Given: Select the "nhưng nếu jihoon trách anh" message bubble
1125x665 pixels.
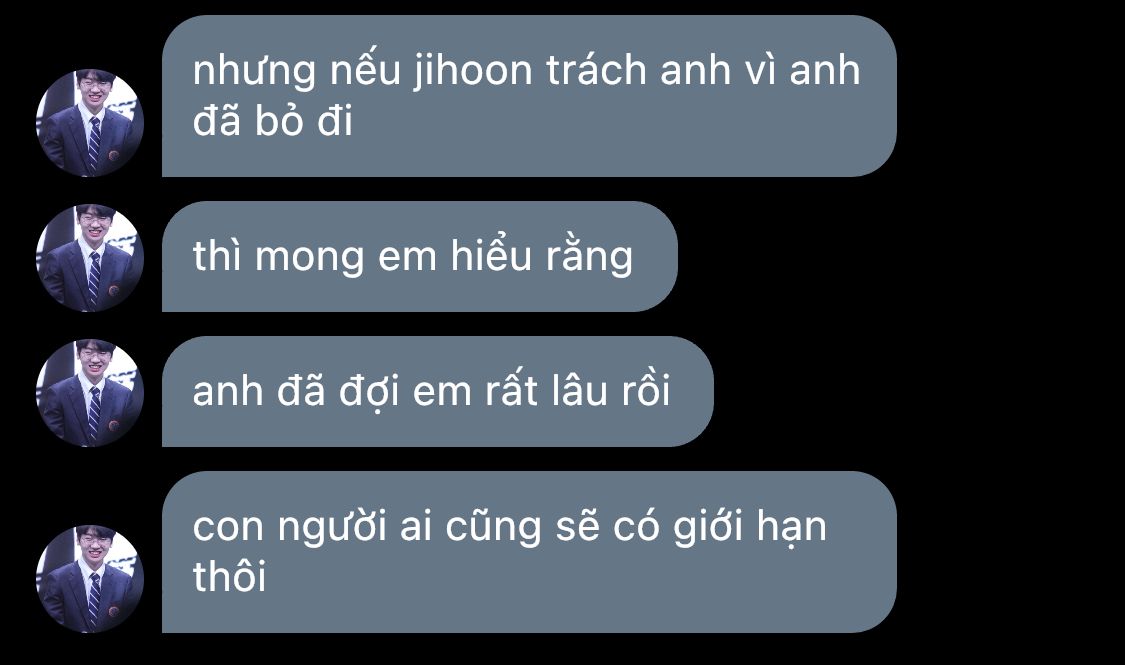Looking at the screenshot, I should coord(529,96).
